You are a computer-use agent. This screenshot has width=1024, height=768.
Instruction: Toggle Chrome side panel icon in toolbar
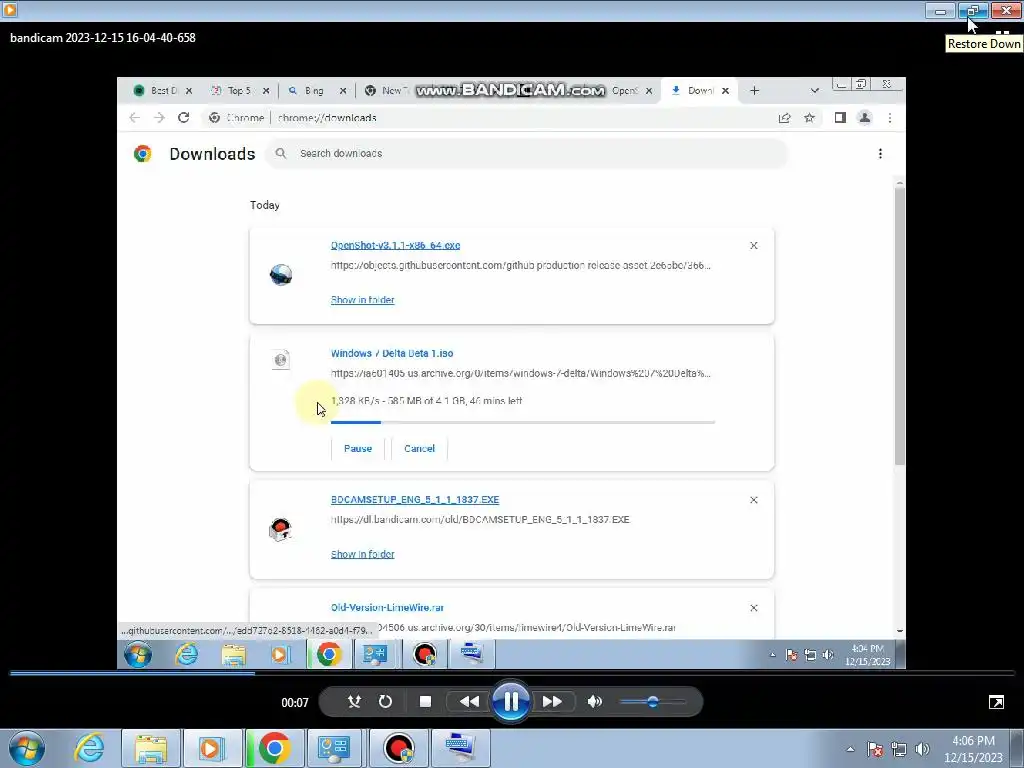pyautogui.click(x=840, y=118)
